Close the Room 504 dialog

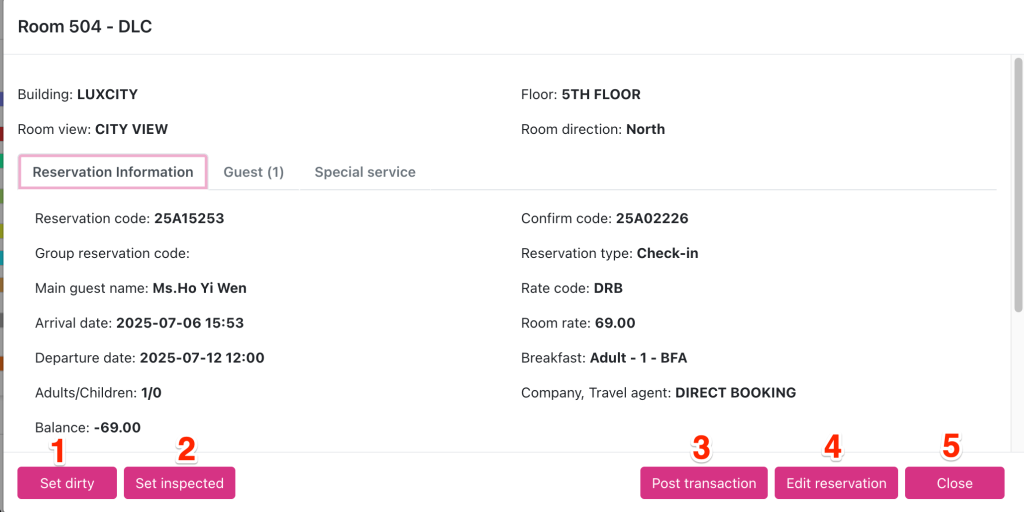[954, 483]
